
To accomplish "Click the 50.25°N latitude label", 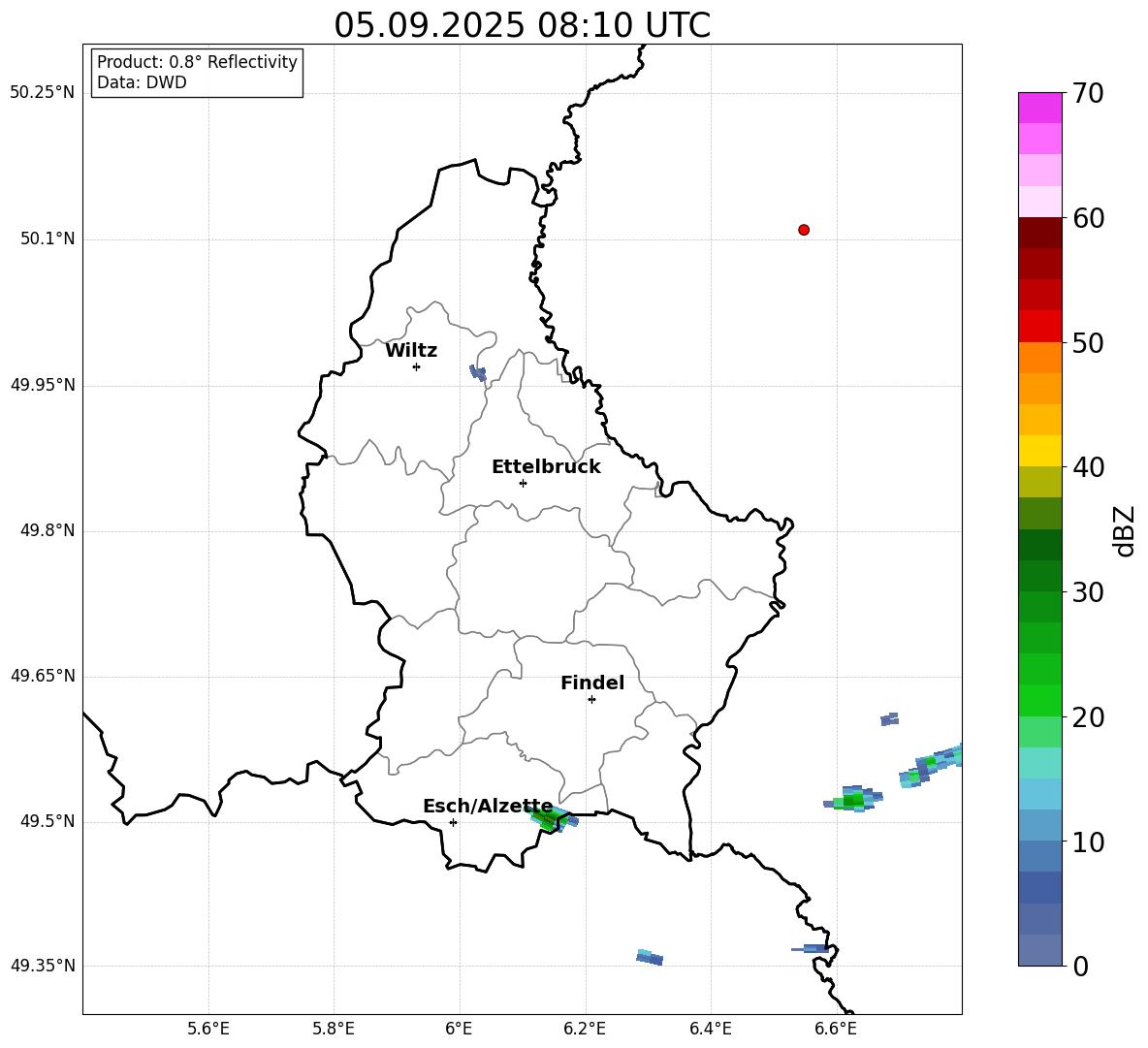I will [43, 93].
